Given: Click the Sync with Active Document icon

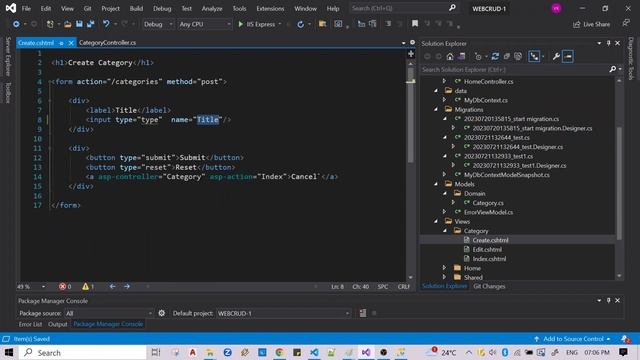Looking at the screenshot, I should tap(495, 56).
